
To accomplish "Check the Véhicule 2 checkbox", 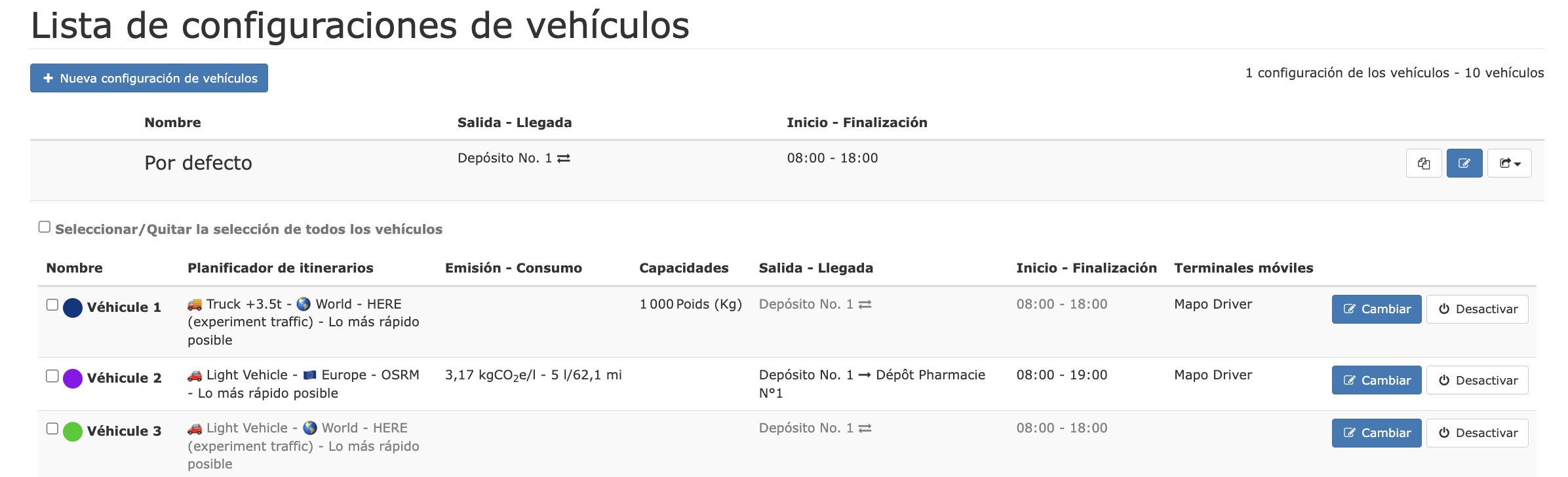I will coord(52,376).
